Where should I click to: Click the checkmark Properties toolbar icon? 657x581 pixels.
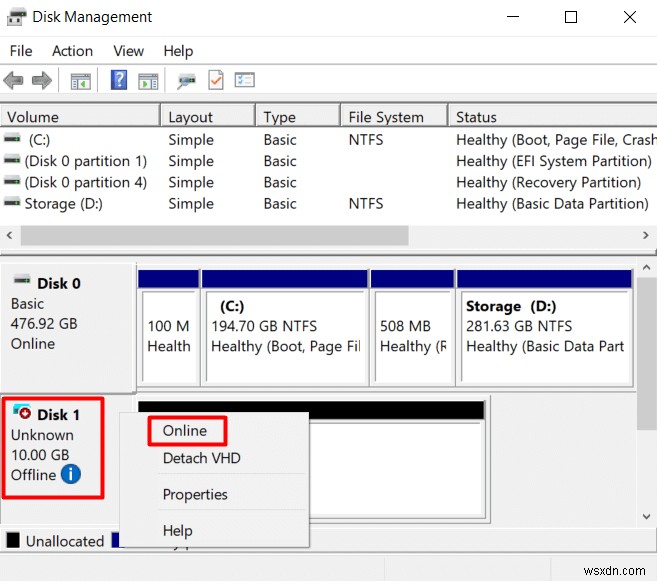pyautogui.click(x=216, y=80)
